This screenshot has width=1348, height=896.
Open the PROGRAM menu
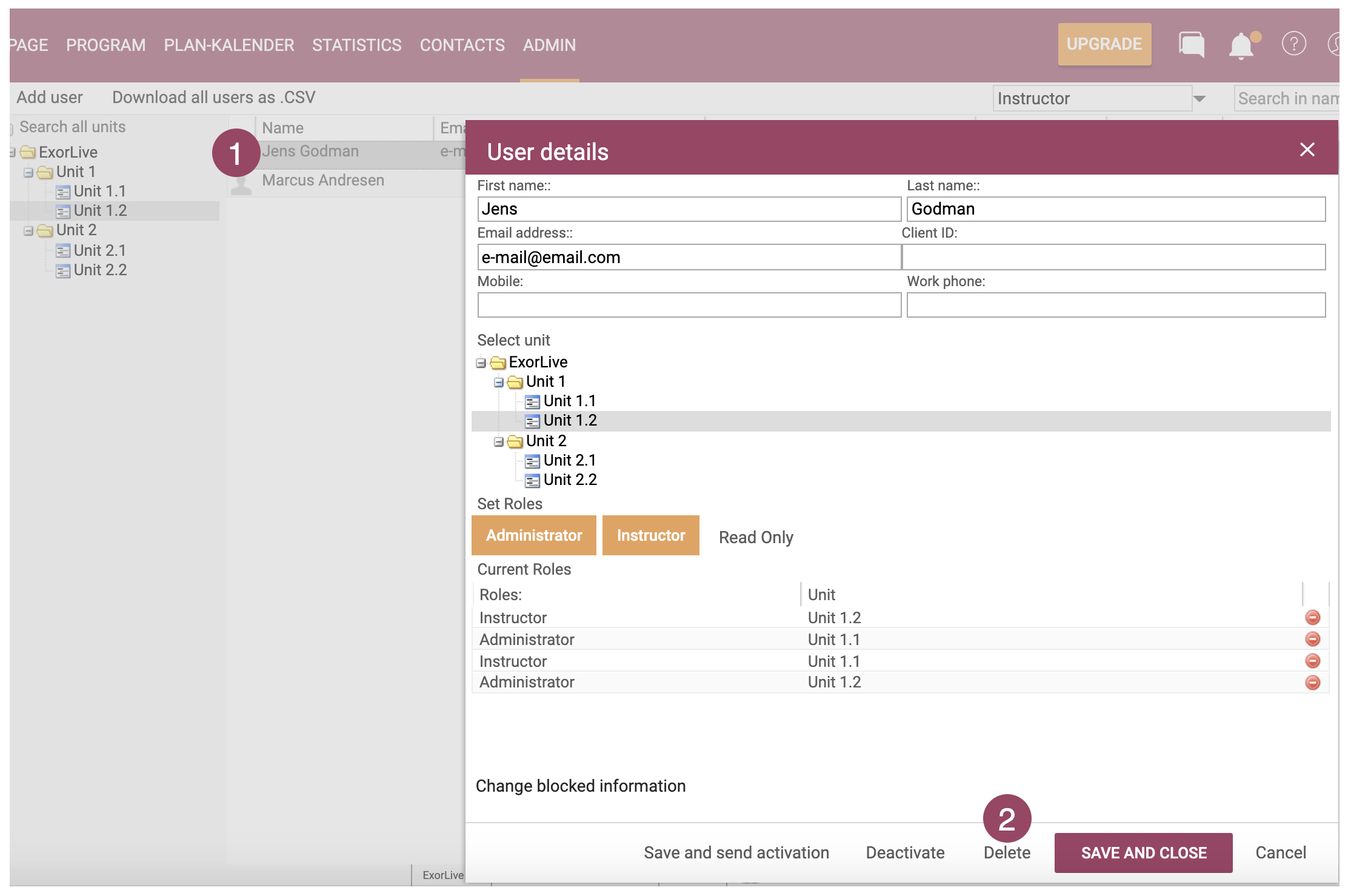point(106,45)
